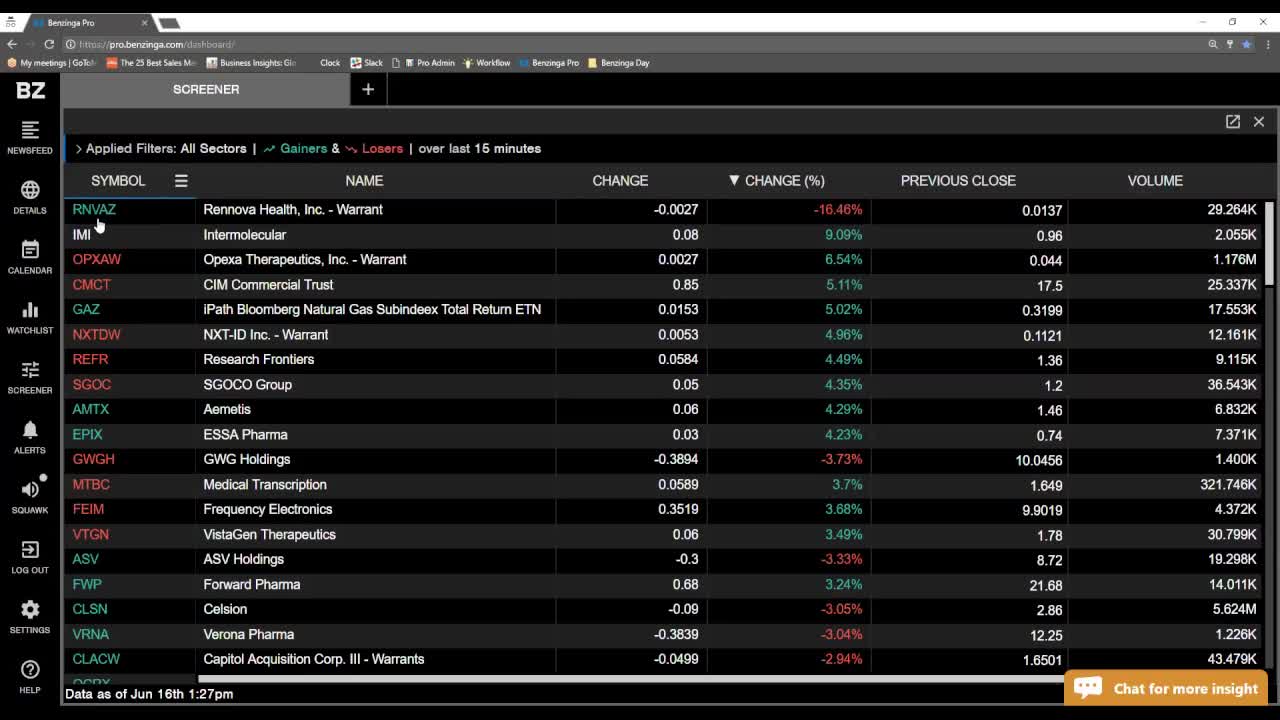Screen dimensions: 1280x720
Task: Open the Workflow bookmark
Action: point(486,63)
